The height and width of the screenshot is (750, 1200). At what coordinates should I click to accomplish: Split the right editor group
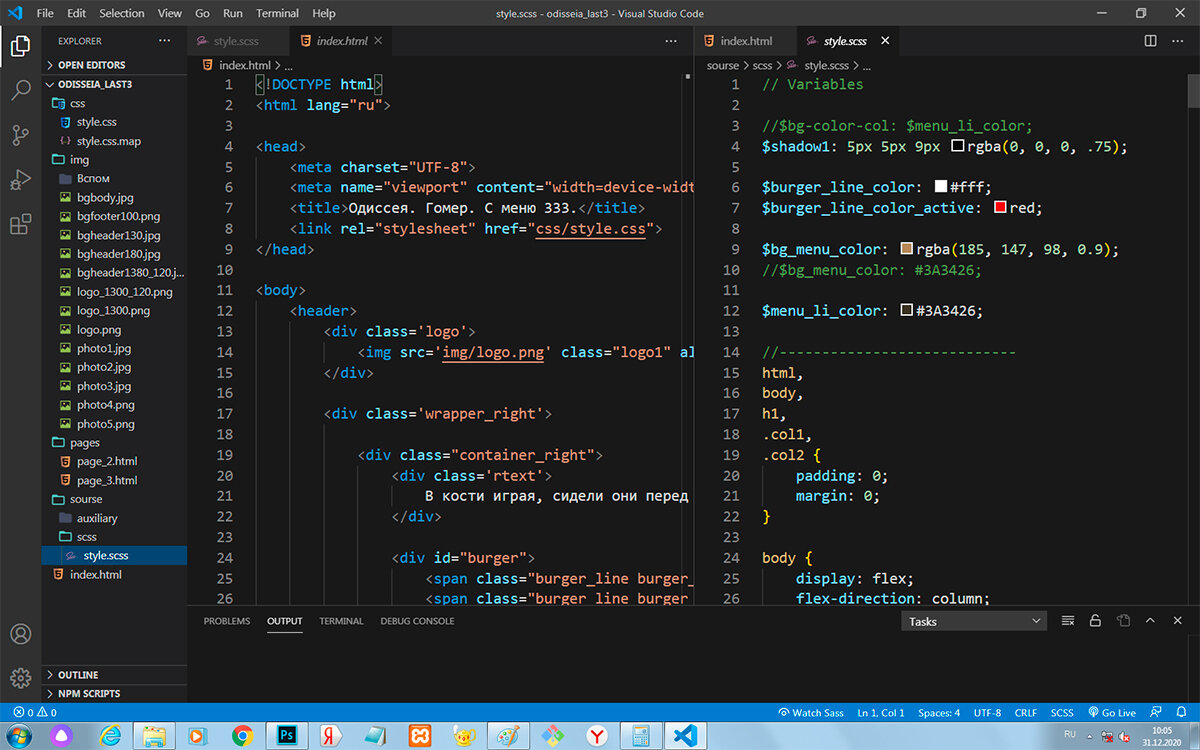(1150, 41)
